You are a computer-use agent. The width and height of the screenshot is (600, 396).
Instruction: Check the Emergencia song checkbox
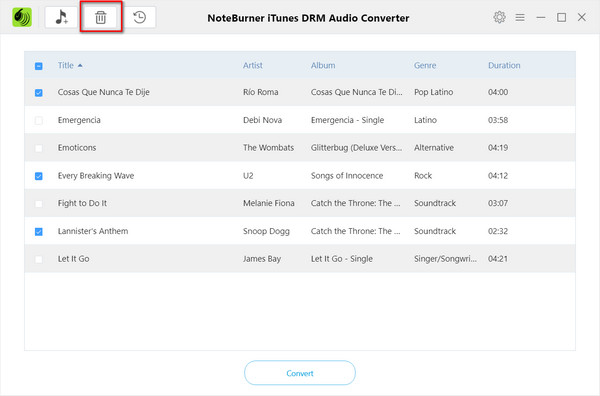click(39, 121)
